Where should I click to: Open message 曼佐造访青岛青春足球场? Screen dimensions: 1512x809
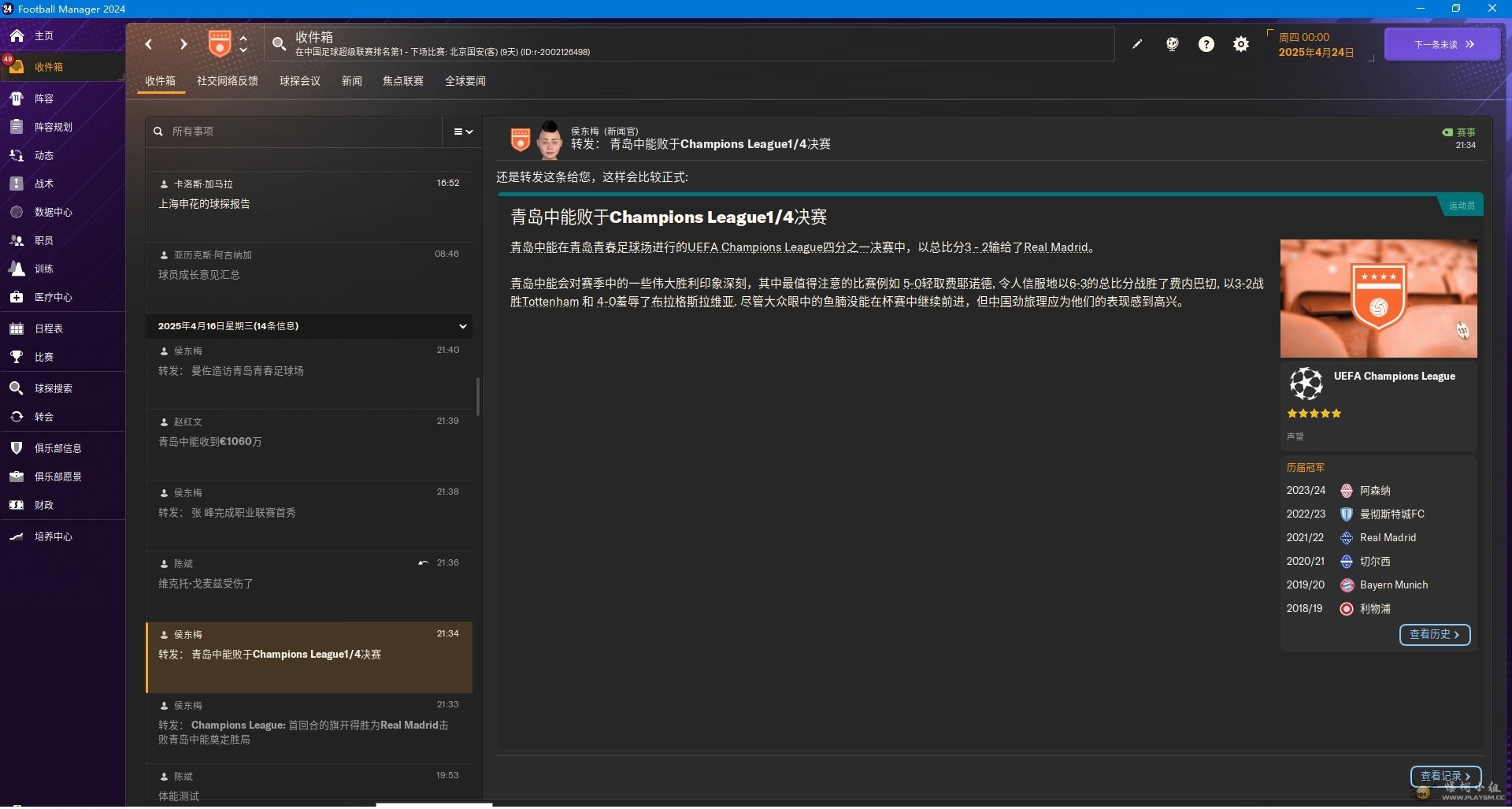309,373
